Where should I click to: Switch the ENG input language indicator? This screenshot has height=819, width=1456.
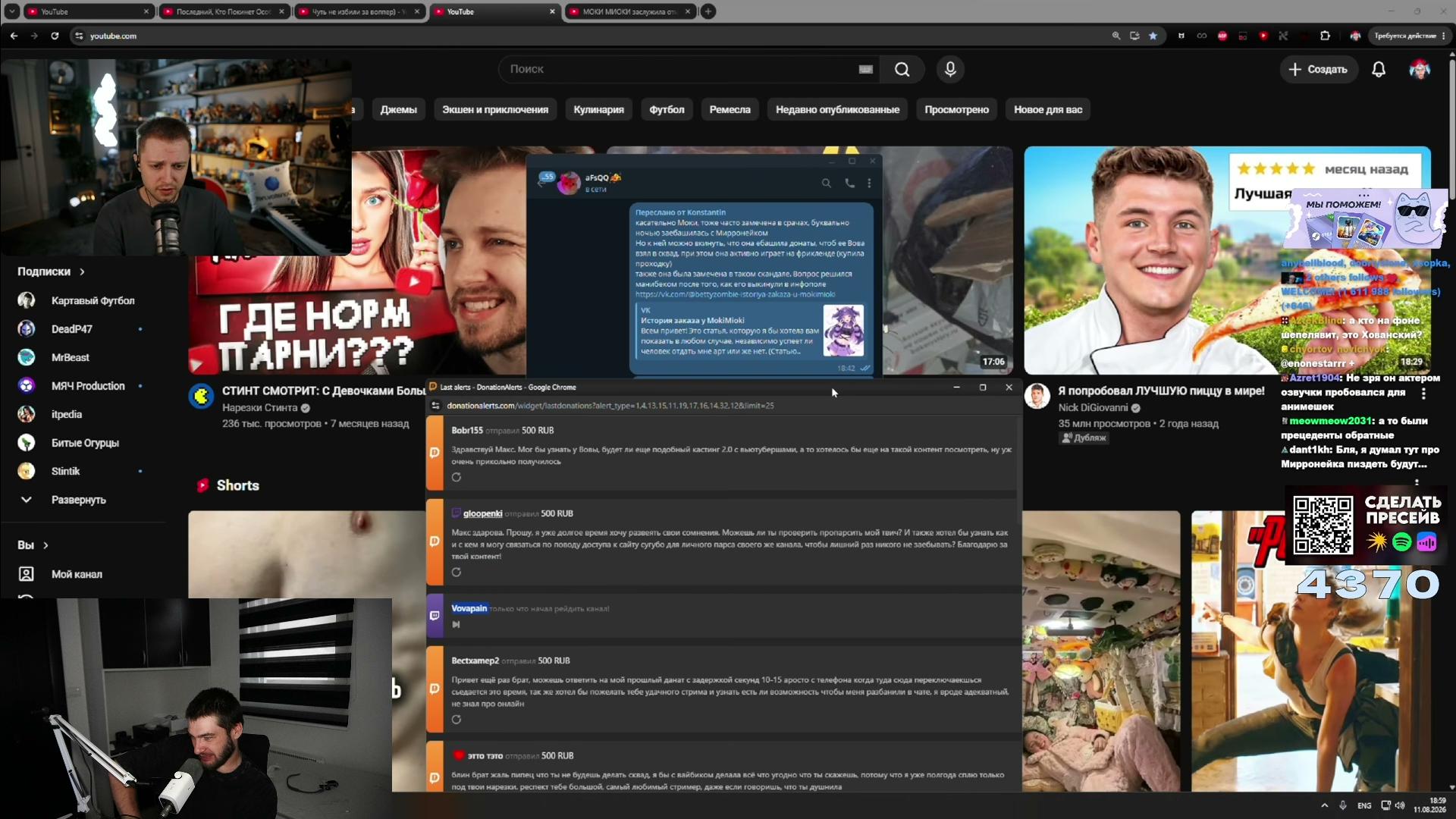[x=1364, y=805]
